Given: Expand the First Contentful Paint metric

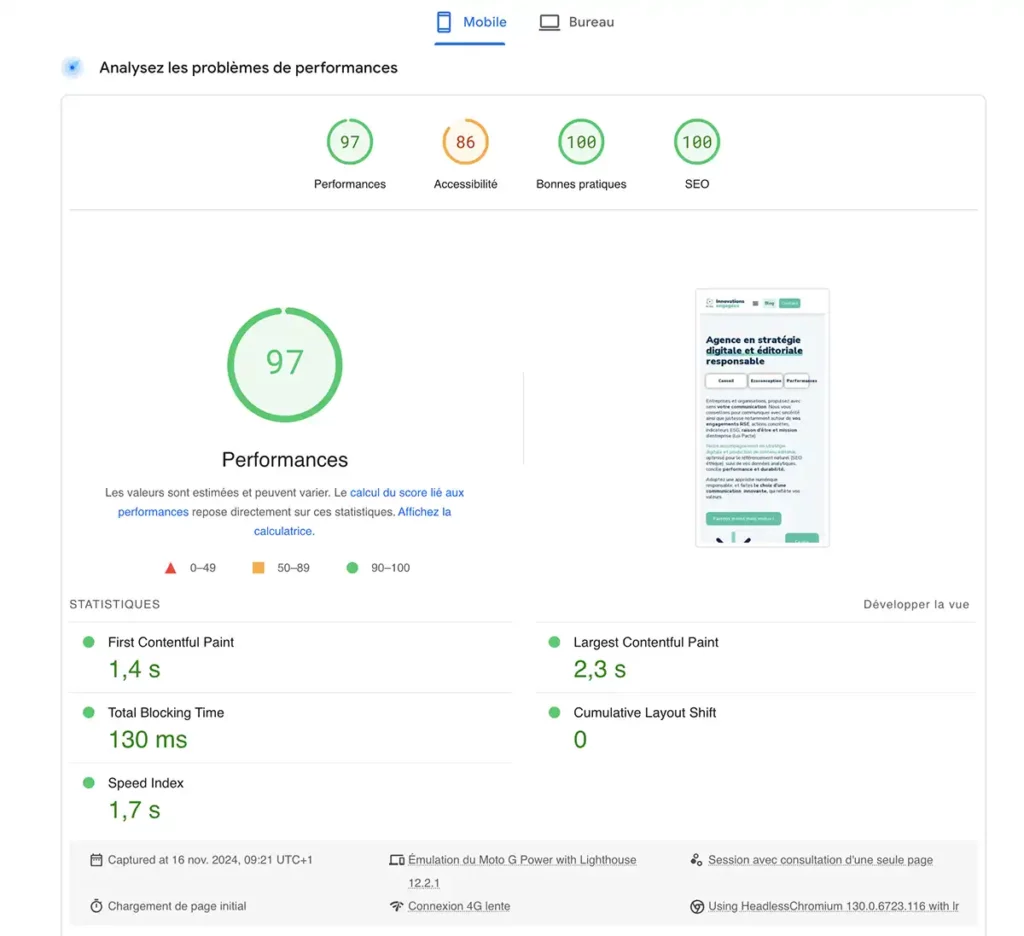Looking at the screenshot, I should coord(171,642).
